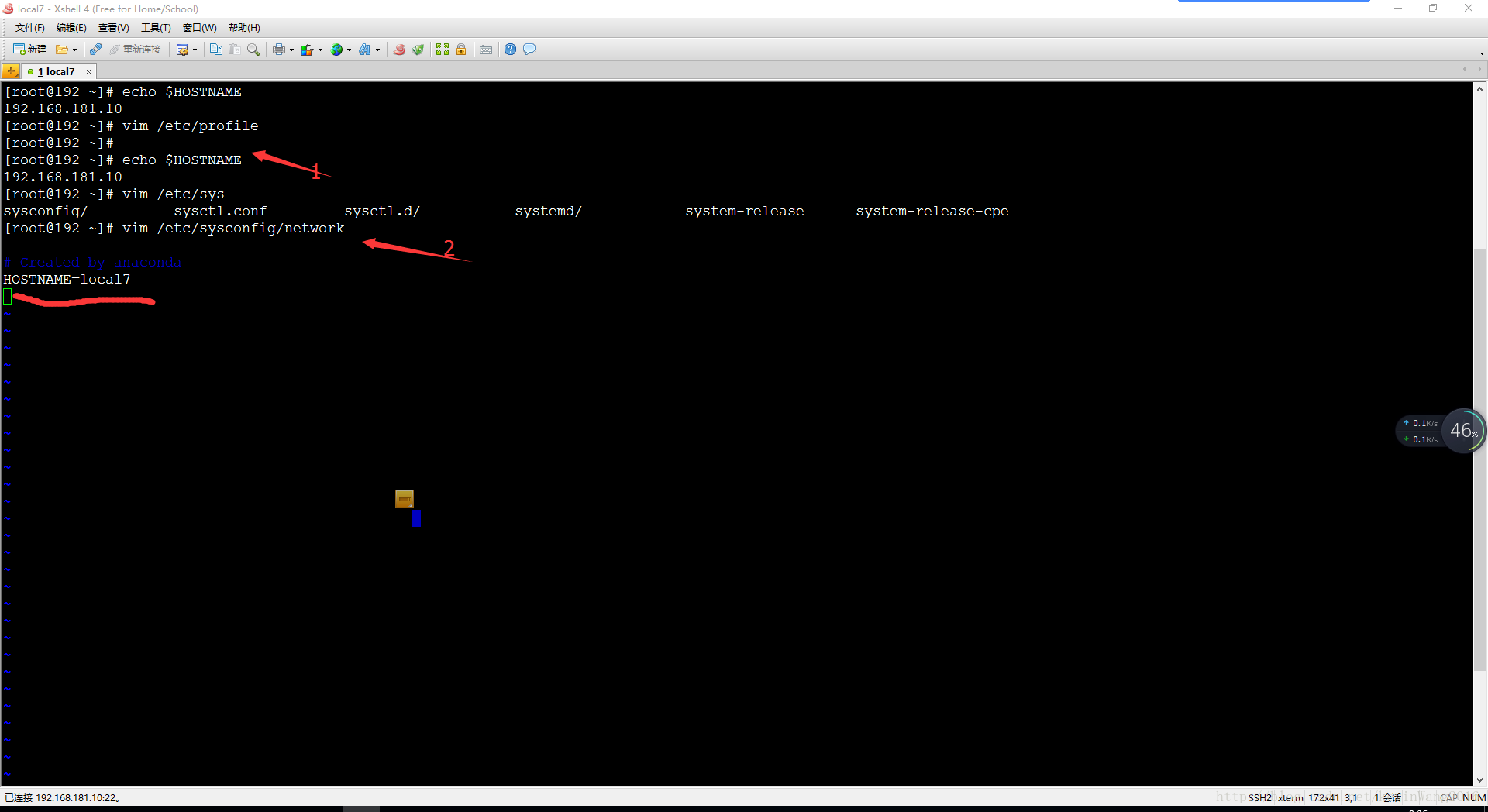
Task: Click the CAP indicator in status bar
Action: [1449, 797]
